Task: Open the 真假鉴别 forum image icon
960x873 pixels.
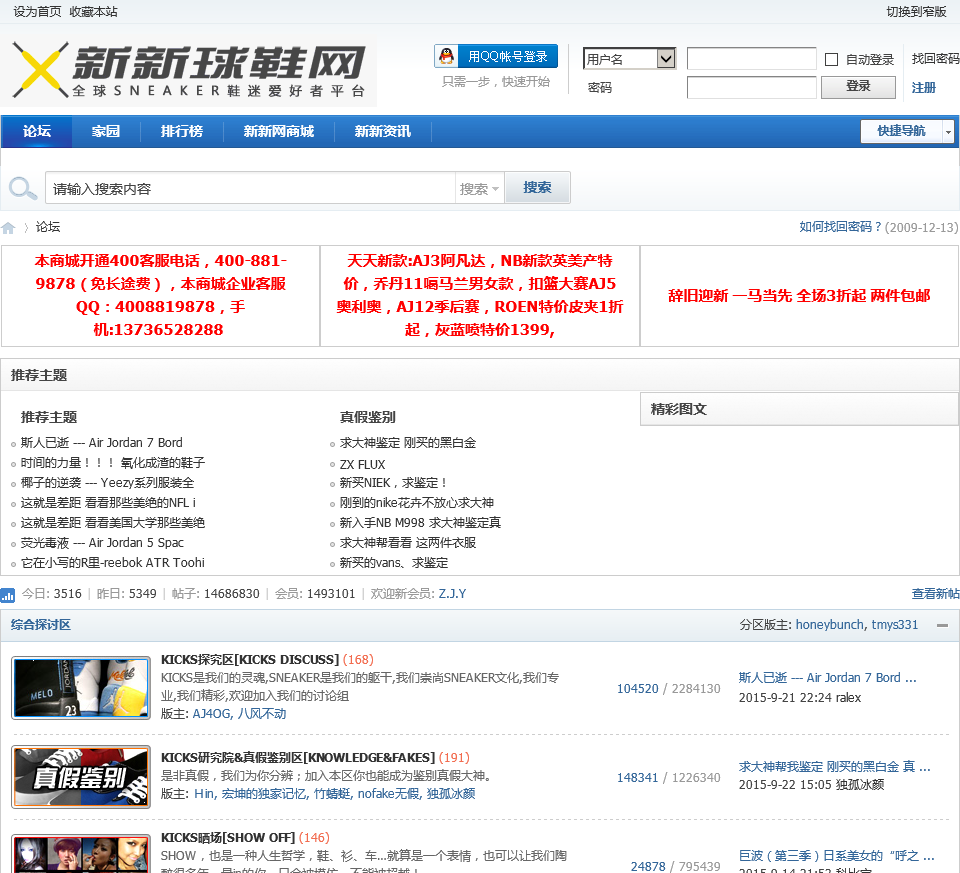Action: point(81,777)
